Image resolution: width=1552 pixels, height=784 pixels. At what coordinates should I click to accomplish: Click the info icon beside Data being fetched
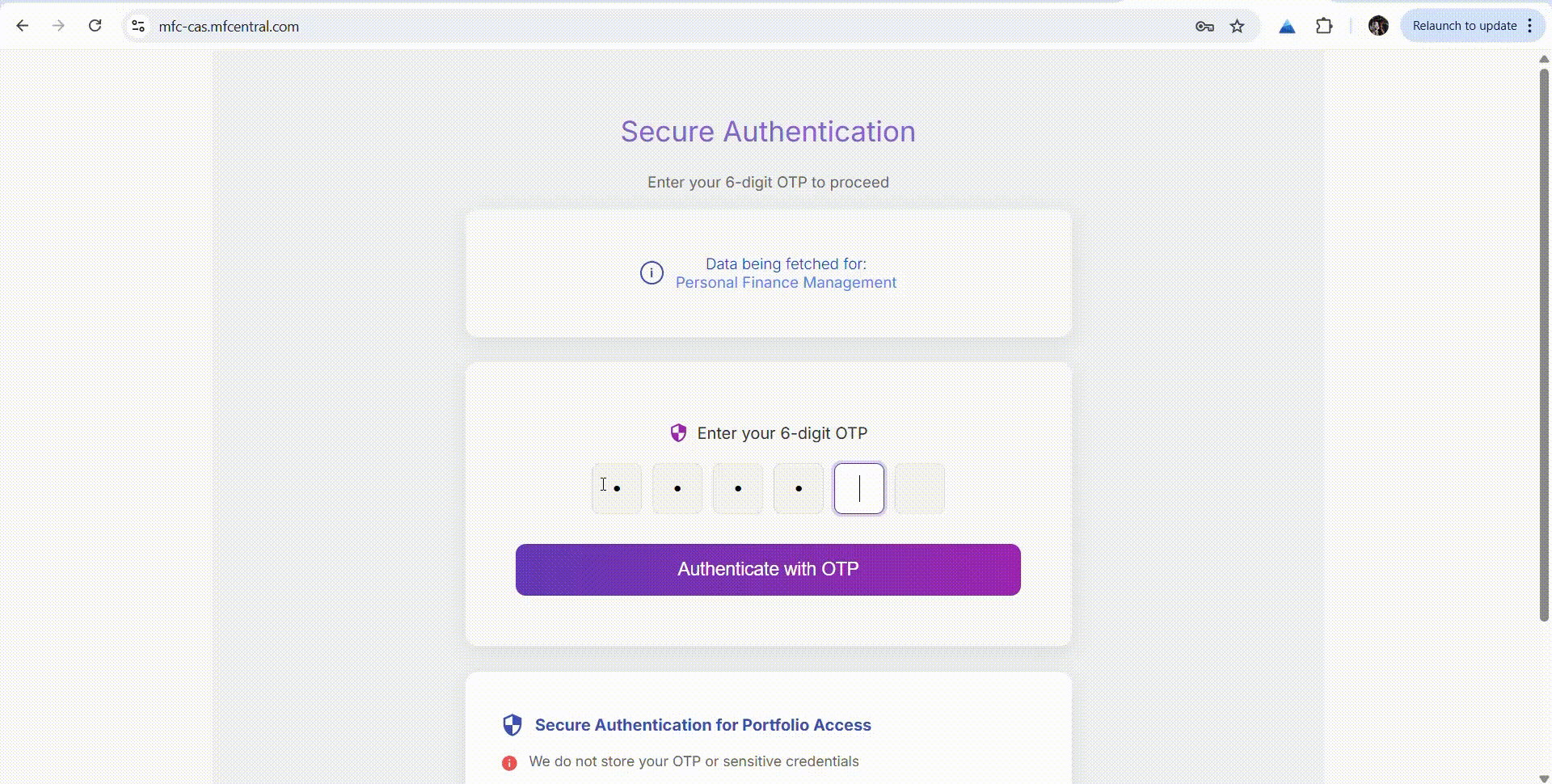coord(652,273)
